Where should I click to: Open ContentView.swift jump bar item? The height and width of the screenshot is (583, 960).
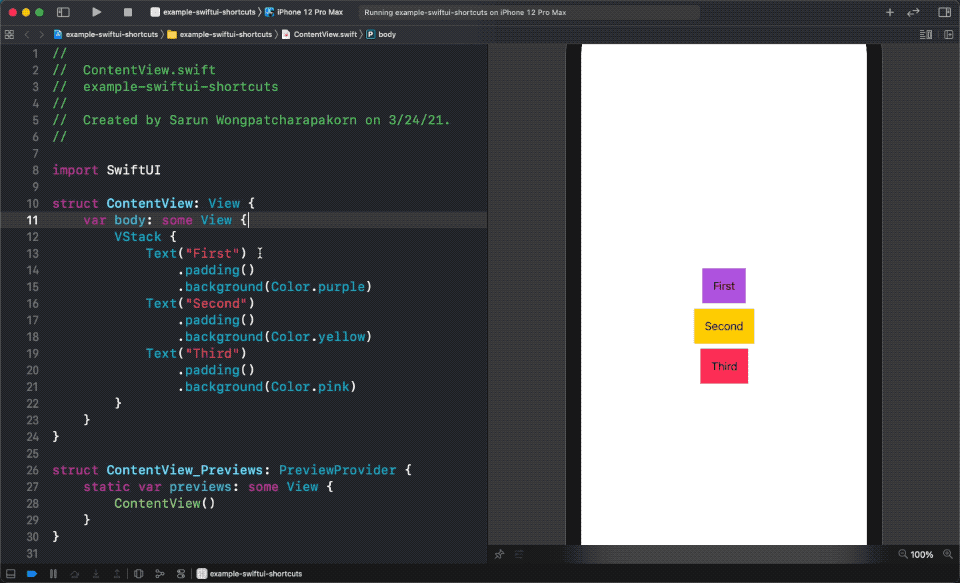point(319,34)
